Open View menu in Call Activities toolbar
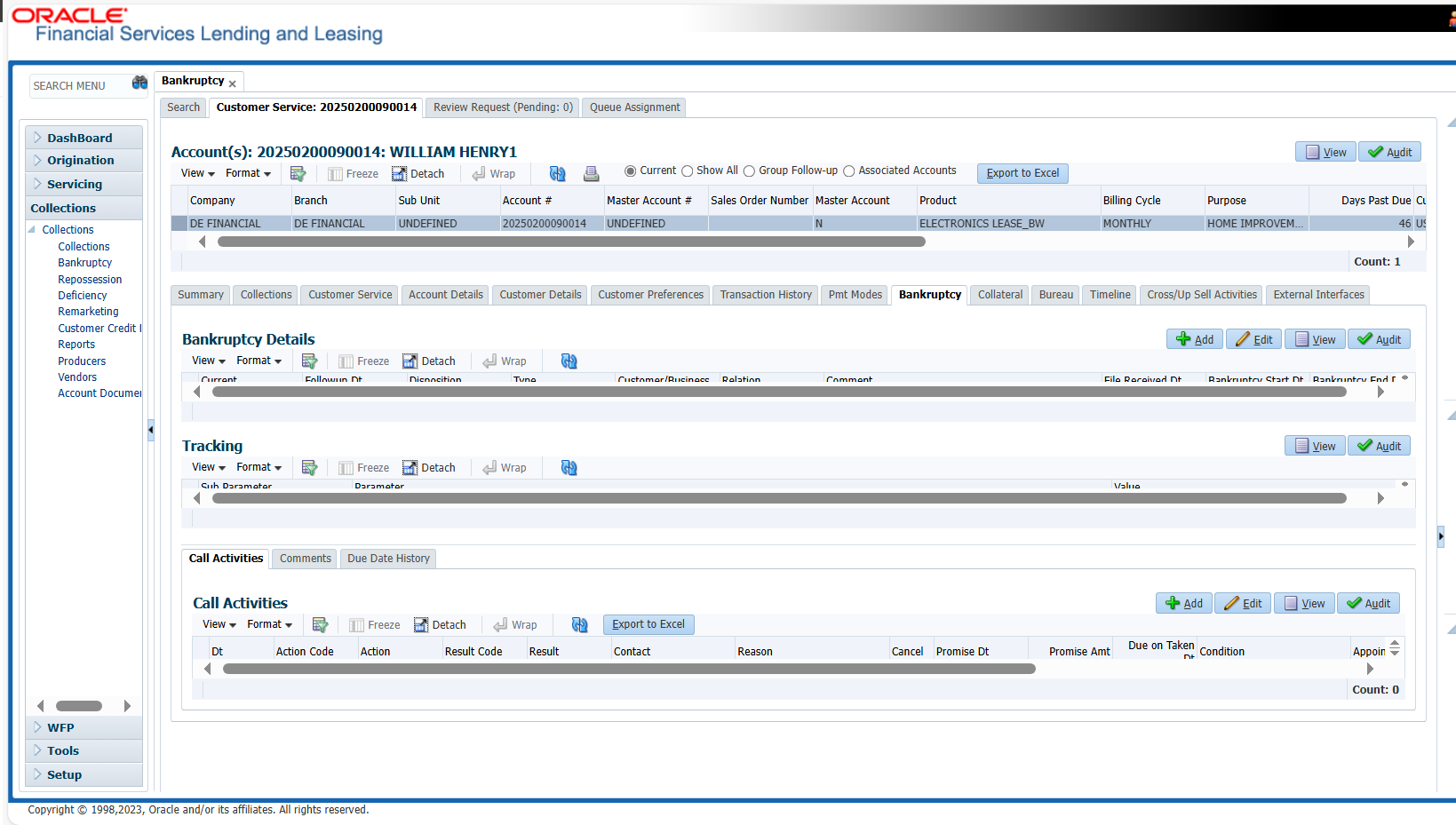The height and width of the screenshot is (825, 1456). 219,624
